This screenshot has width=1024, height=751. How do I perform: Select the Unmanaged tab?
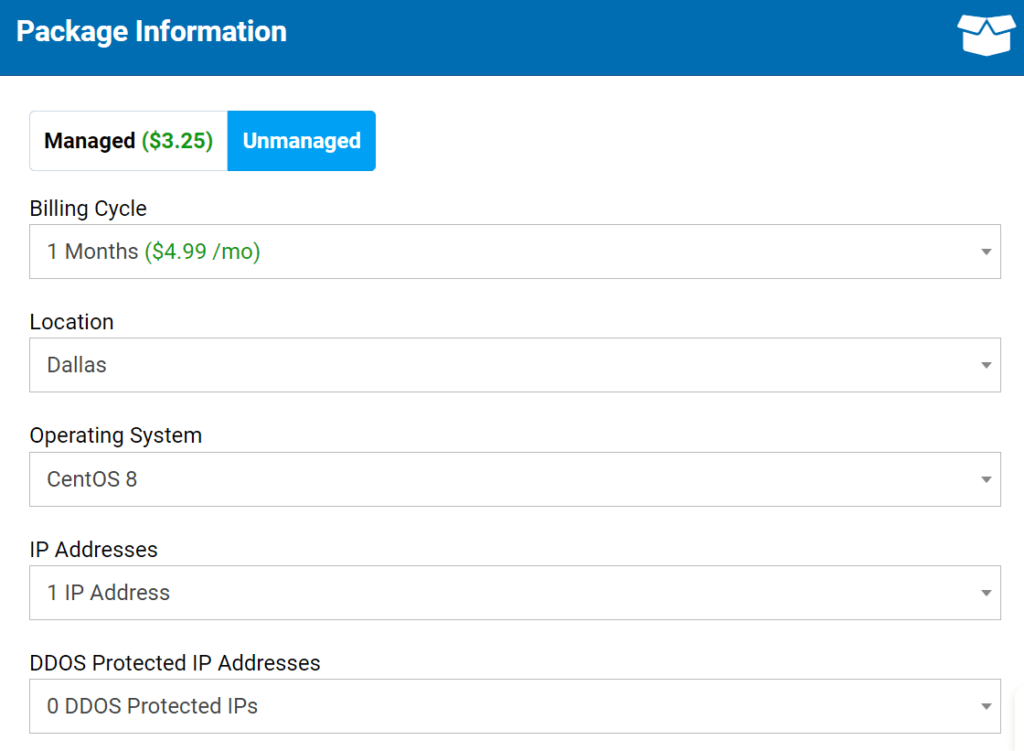301,140
